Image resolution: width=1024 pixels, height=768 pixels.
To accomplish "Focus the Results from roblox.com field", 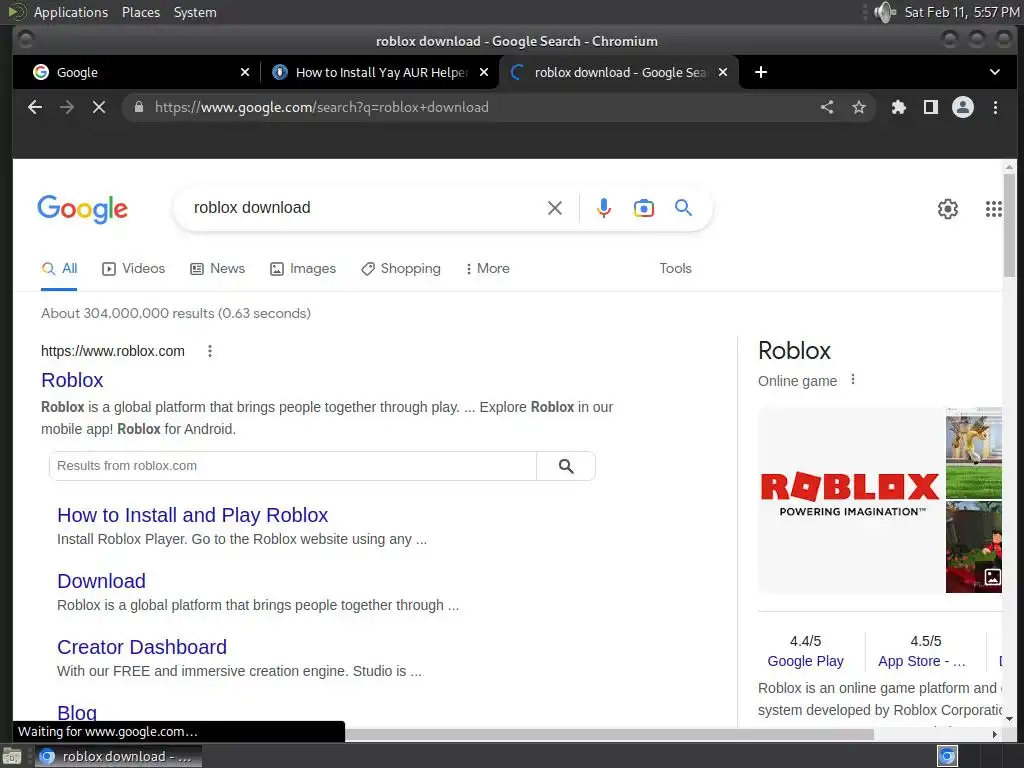I will pyautogui.click(x=293, y=466).
